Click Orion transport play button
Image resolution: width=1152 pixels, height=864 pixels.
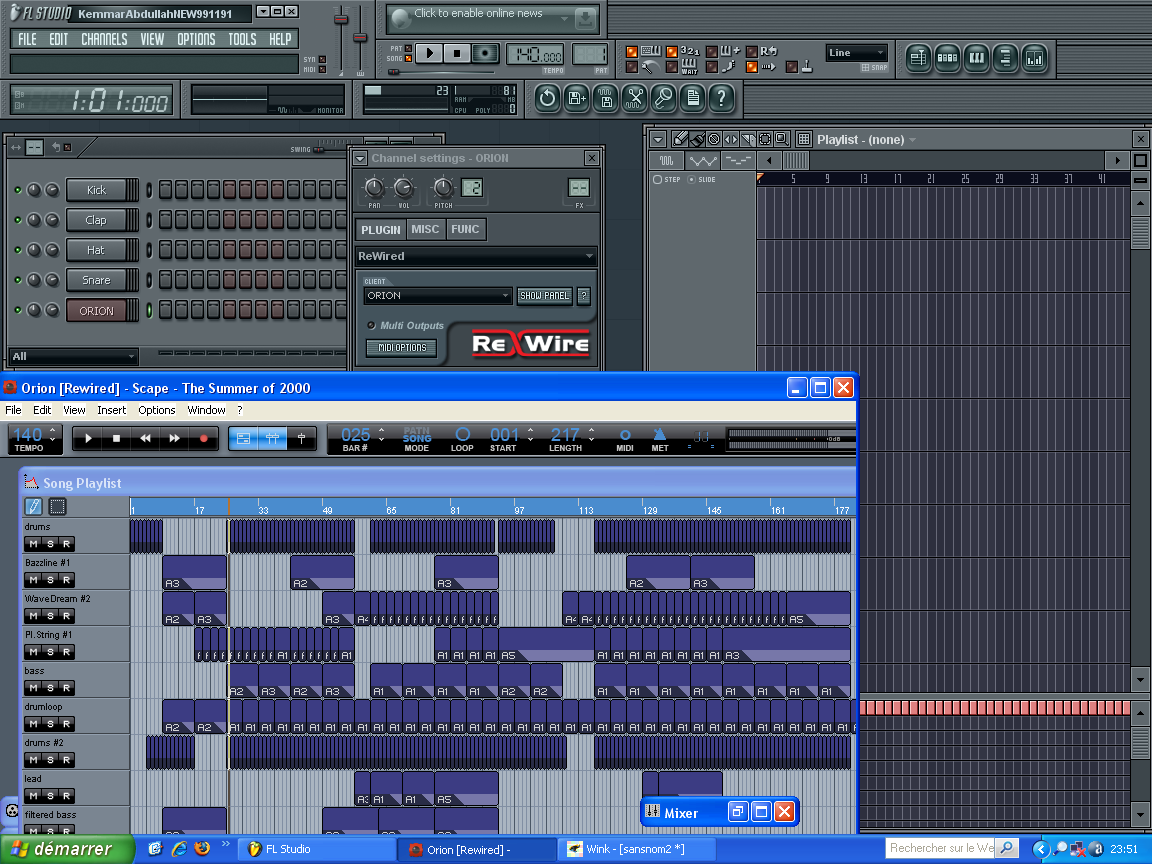tap(88, 439)
